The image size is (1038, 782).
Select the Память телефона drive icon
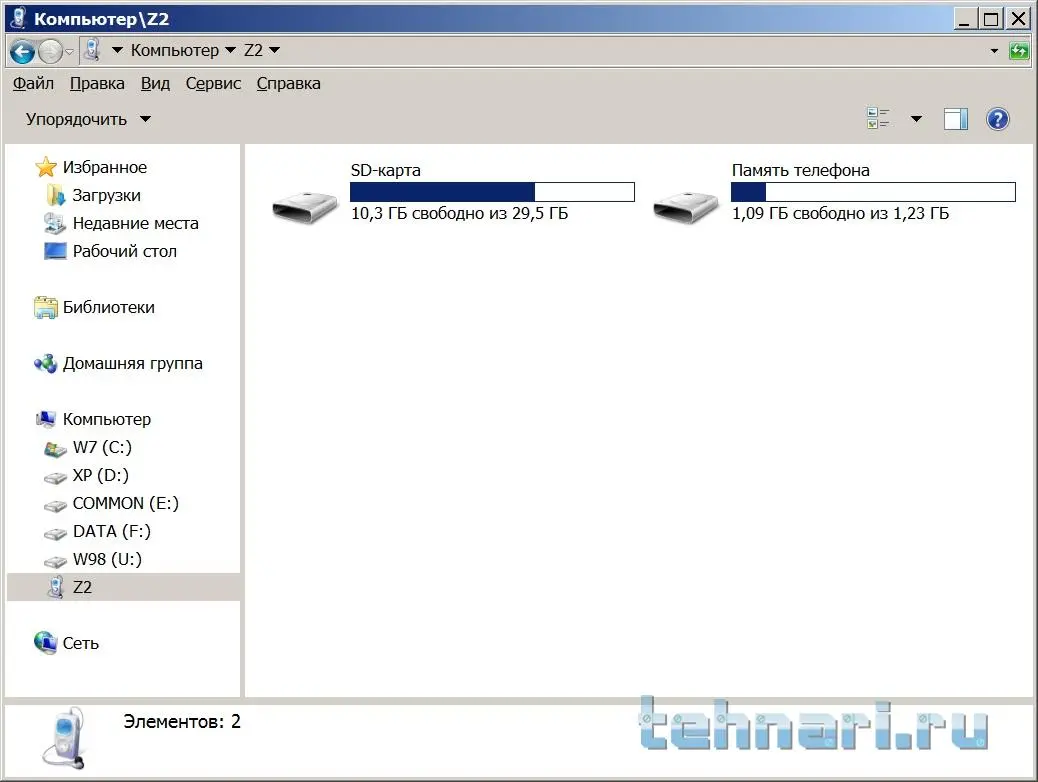pos(686,207)
